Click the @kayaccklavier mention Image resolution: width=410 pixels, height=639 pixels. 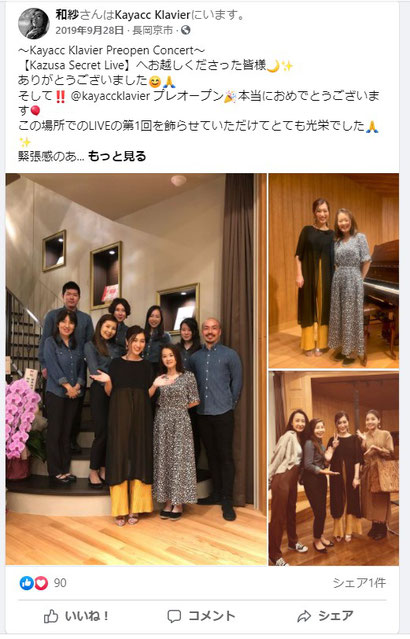click(x=110, y=96)
